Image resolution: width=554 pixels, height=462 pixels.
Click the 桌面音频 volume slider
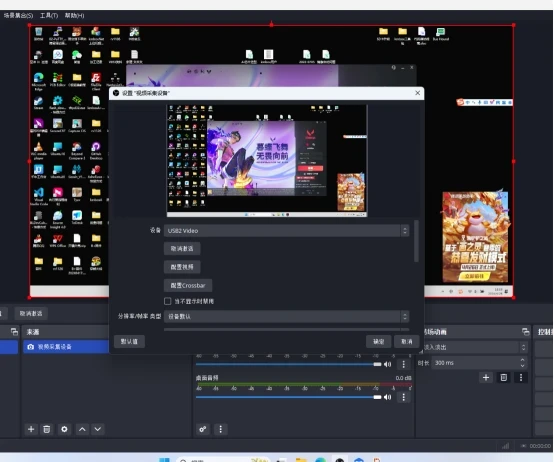click(x=288, y=397)
